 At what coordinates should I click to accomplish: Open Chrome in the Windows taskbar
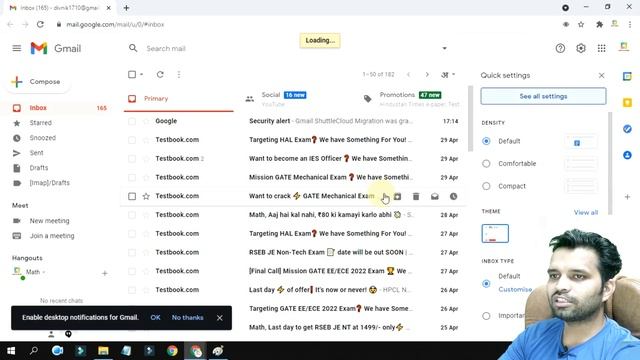coord(172,351)
